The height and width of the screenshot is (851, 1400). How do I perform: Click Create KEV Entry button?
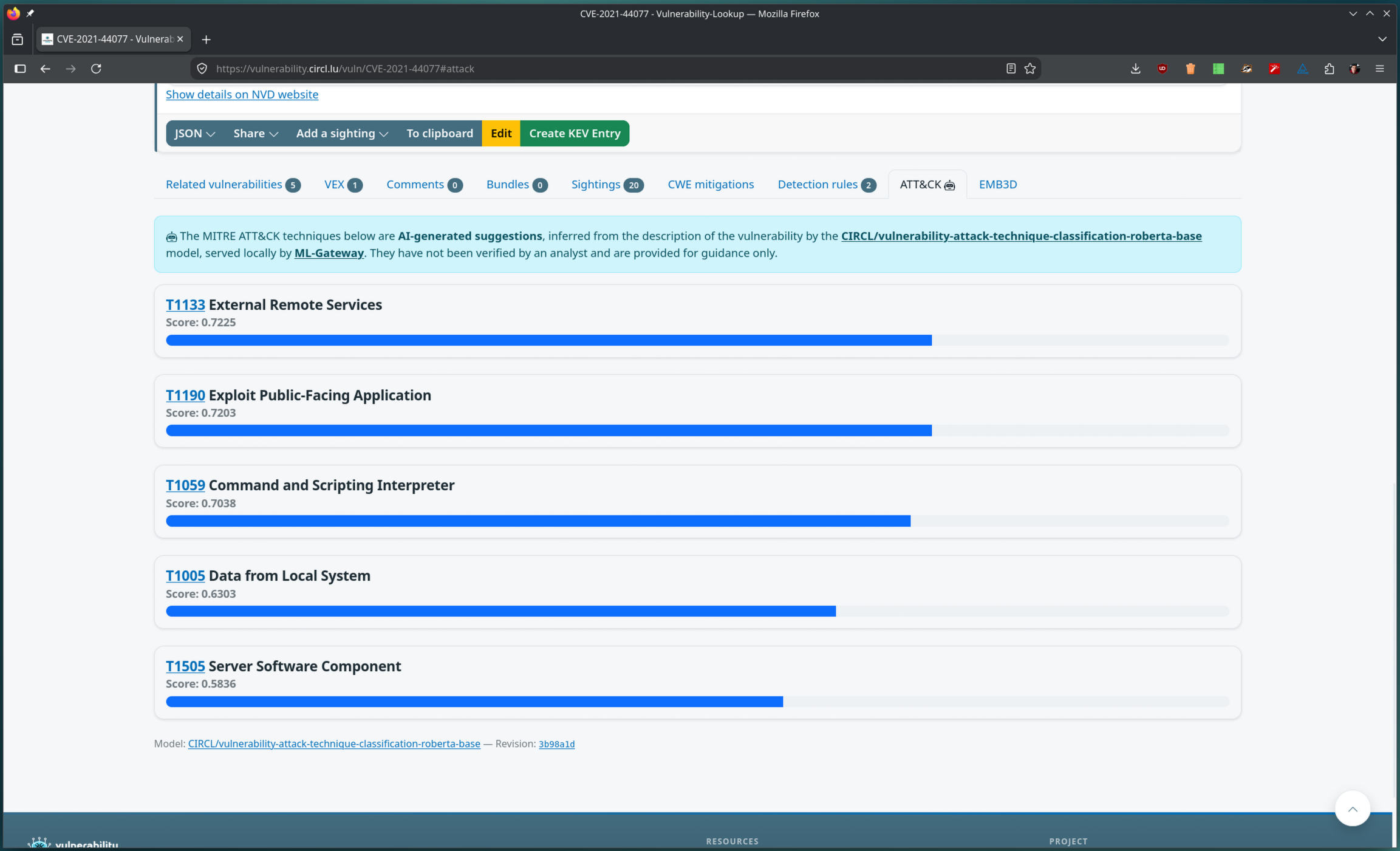[x=575, y=133]
